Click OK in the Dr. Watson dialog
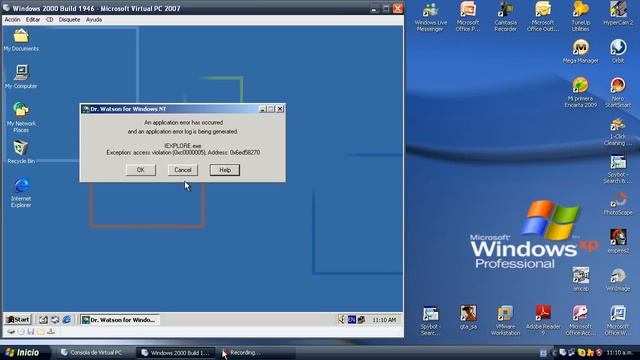640x360 pixels. tap(140, 170)
